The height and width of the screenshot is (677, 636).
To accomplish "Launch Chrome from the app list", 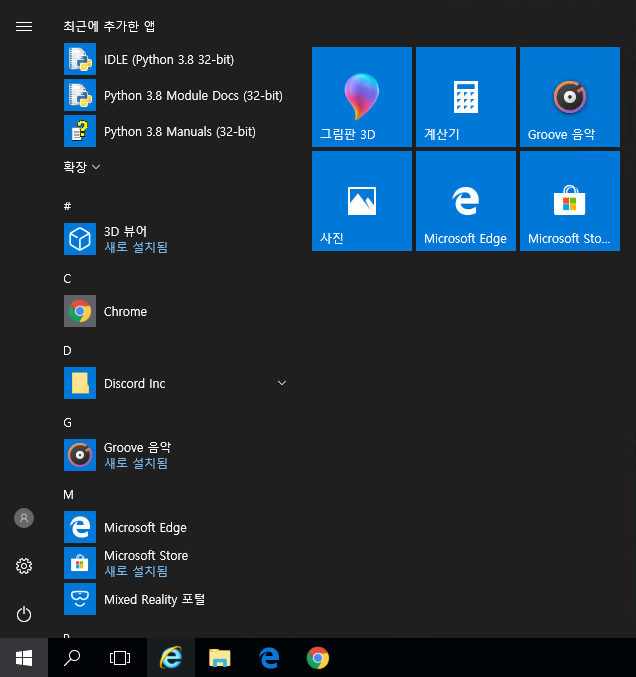I will point(177,311).
